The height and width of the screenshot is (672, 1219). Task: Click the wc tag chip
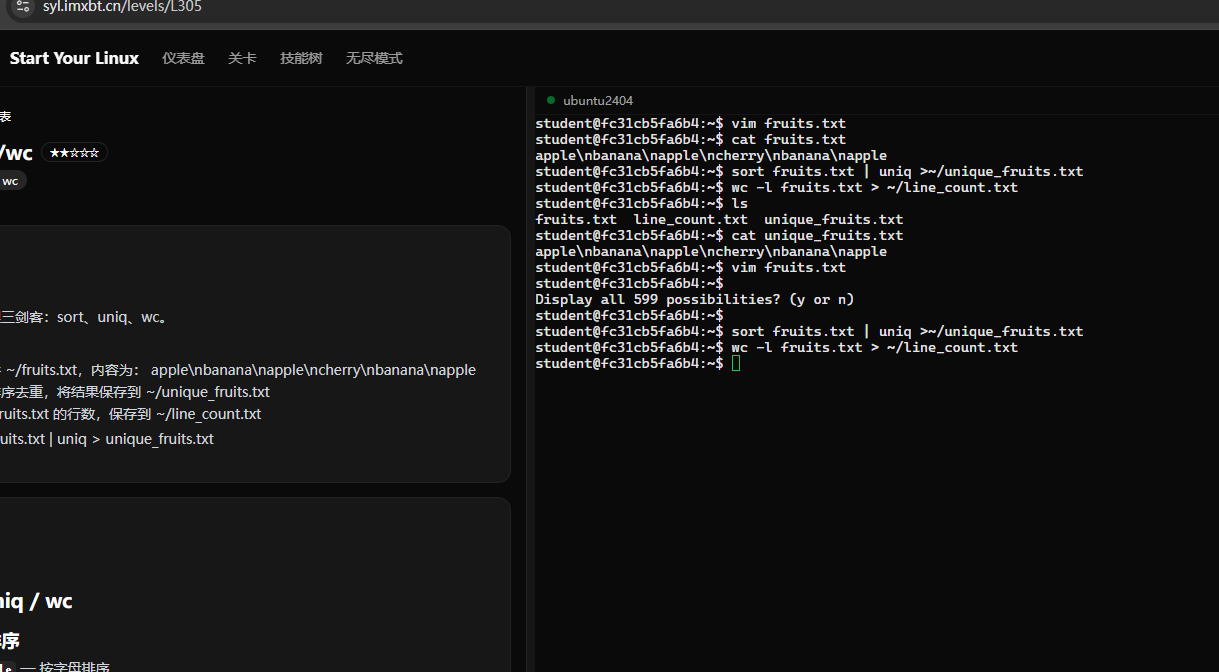click(x=11, y=181)
